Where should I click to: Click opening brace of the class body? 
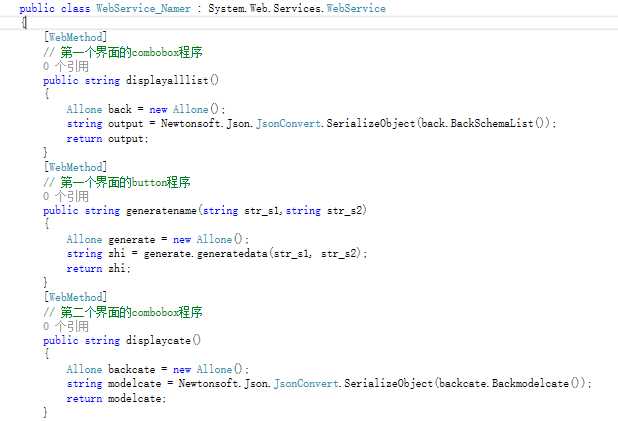[x=24, y=22]
